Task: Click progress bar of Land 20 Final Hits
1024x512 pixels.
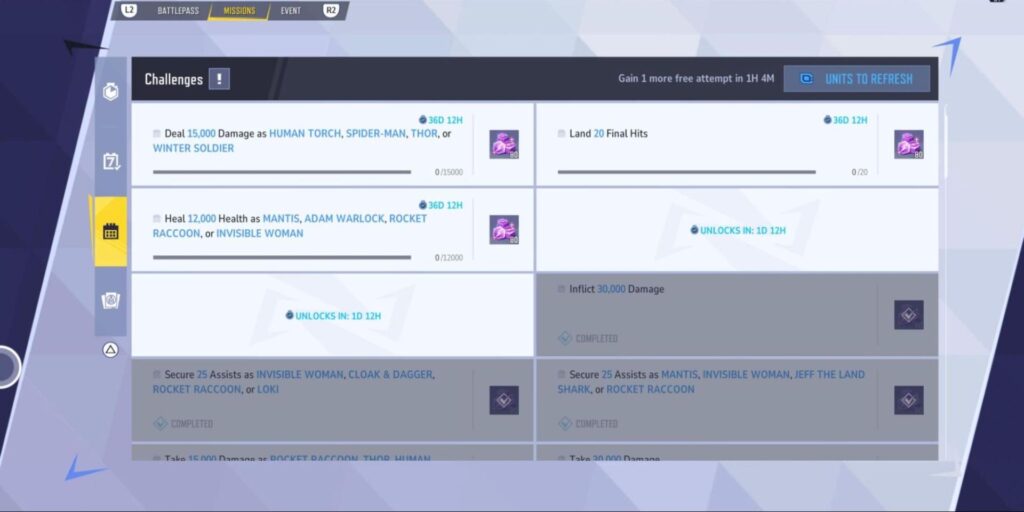Action: [x=687, y=172]
